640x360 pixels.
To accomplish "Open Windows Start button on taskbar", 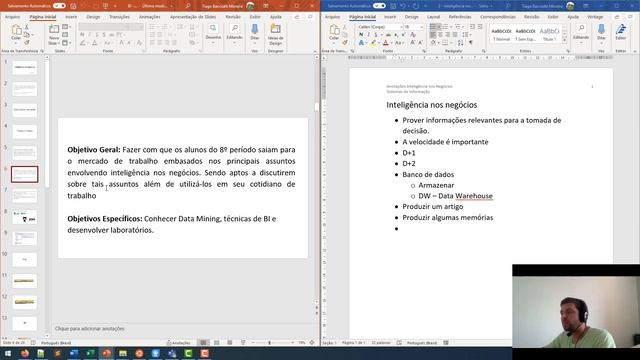I will pyautogui.click(x=8, y=353).
